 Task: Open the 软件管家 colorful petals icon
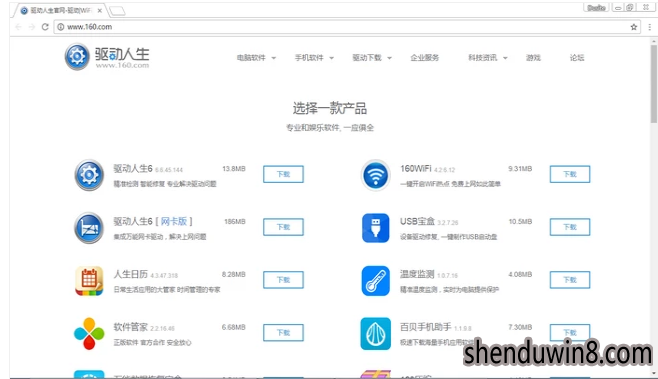[x=89, y=334]
